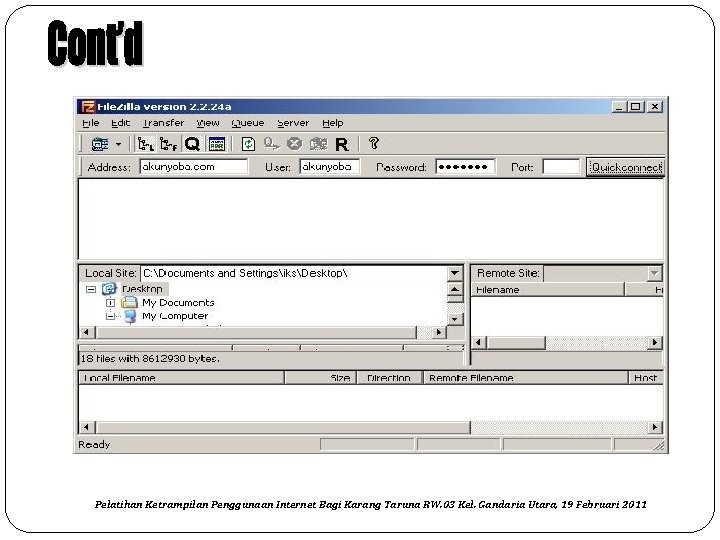Click queue Host column header
The height and width of the screenshot is (540, 720).
pos(646,378)
